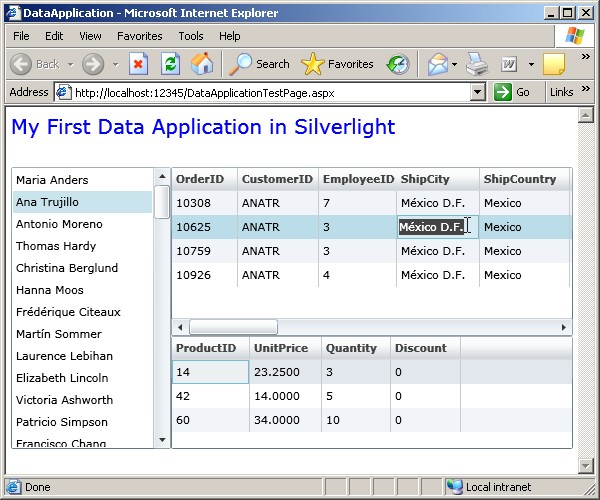Image resolution: width=600 pixels, height=500 pixels.
Task: Select order row 10926
Action: coord(372,275)
